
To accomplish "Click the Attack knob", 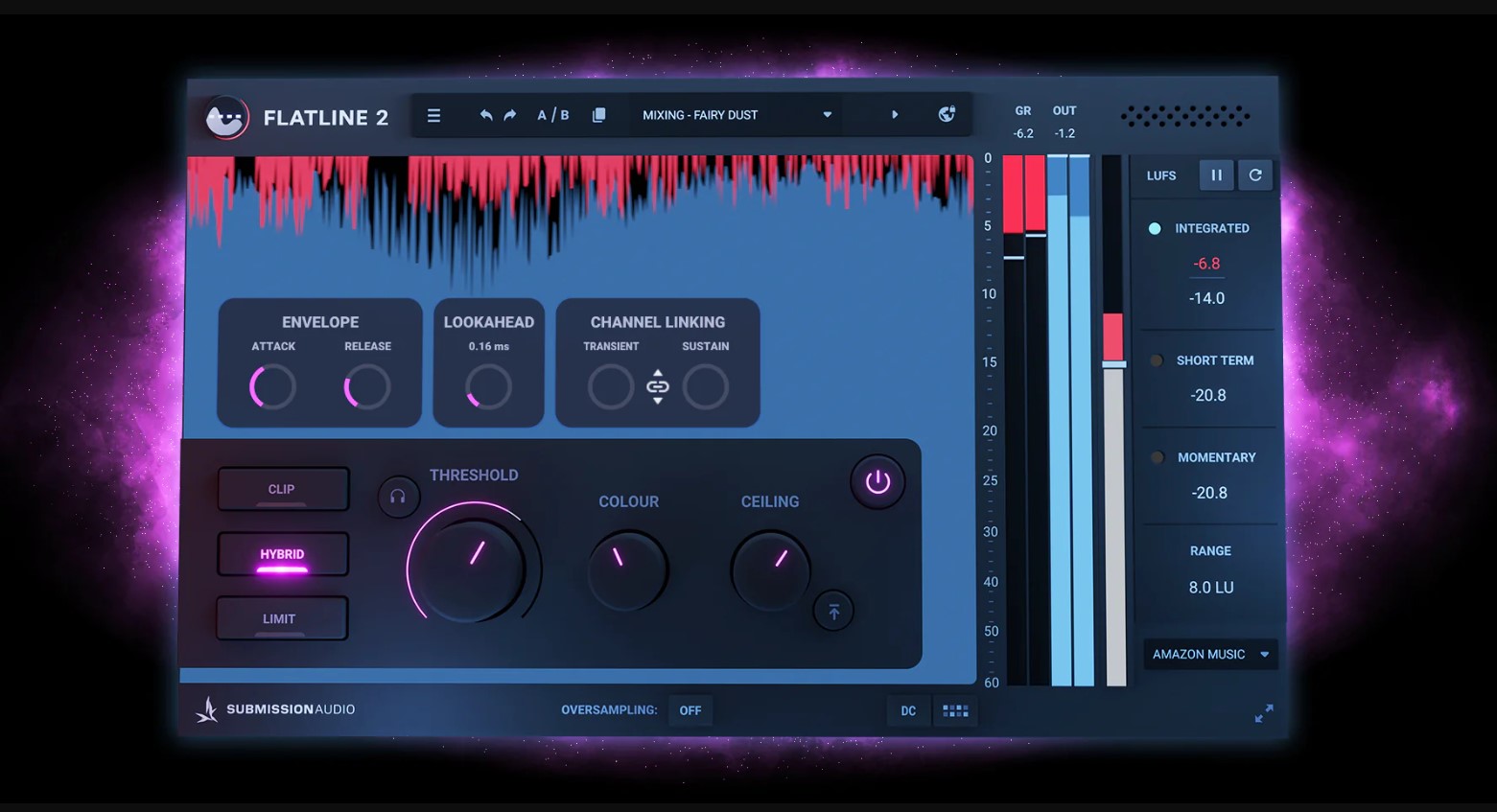I will tap(273, 387).
